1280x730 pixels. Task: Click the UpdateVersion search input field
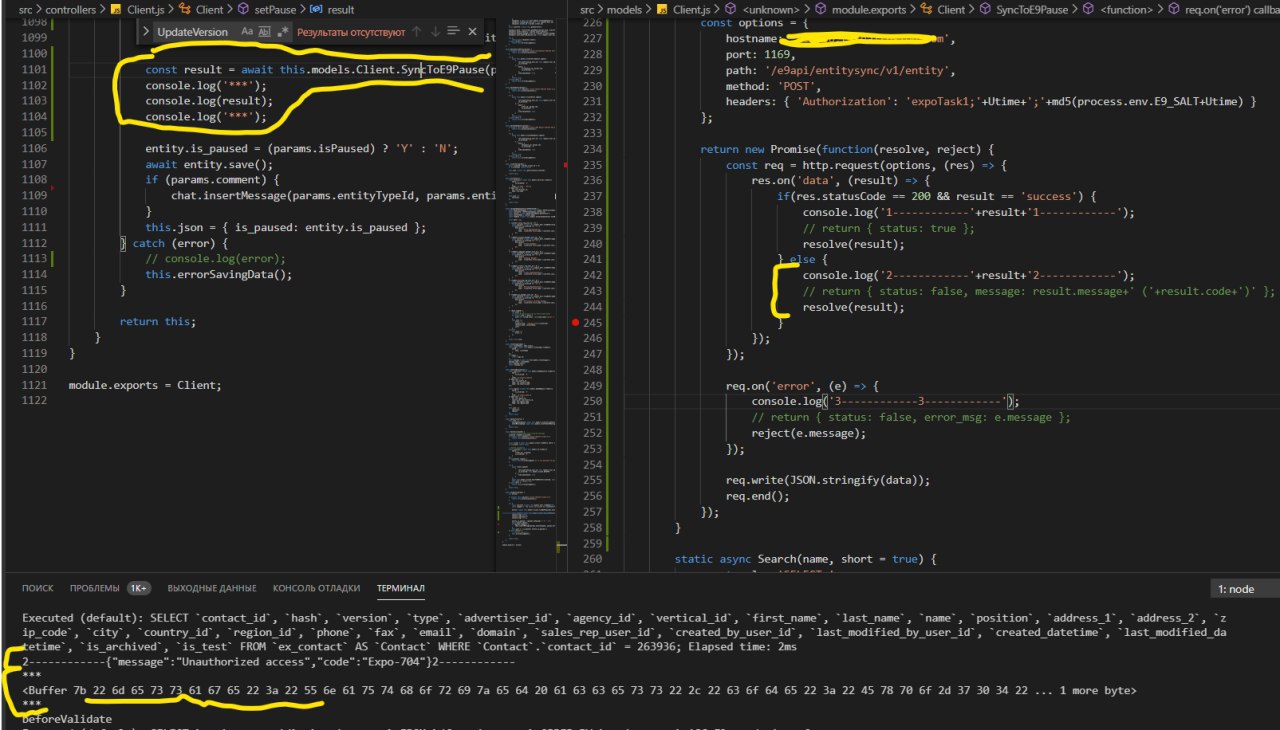pos(195,32)
